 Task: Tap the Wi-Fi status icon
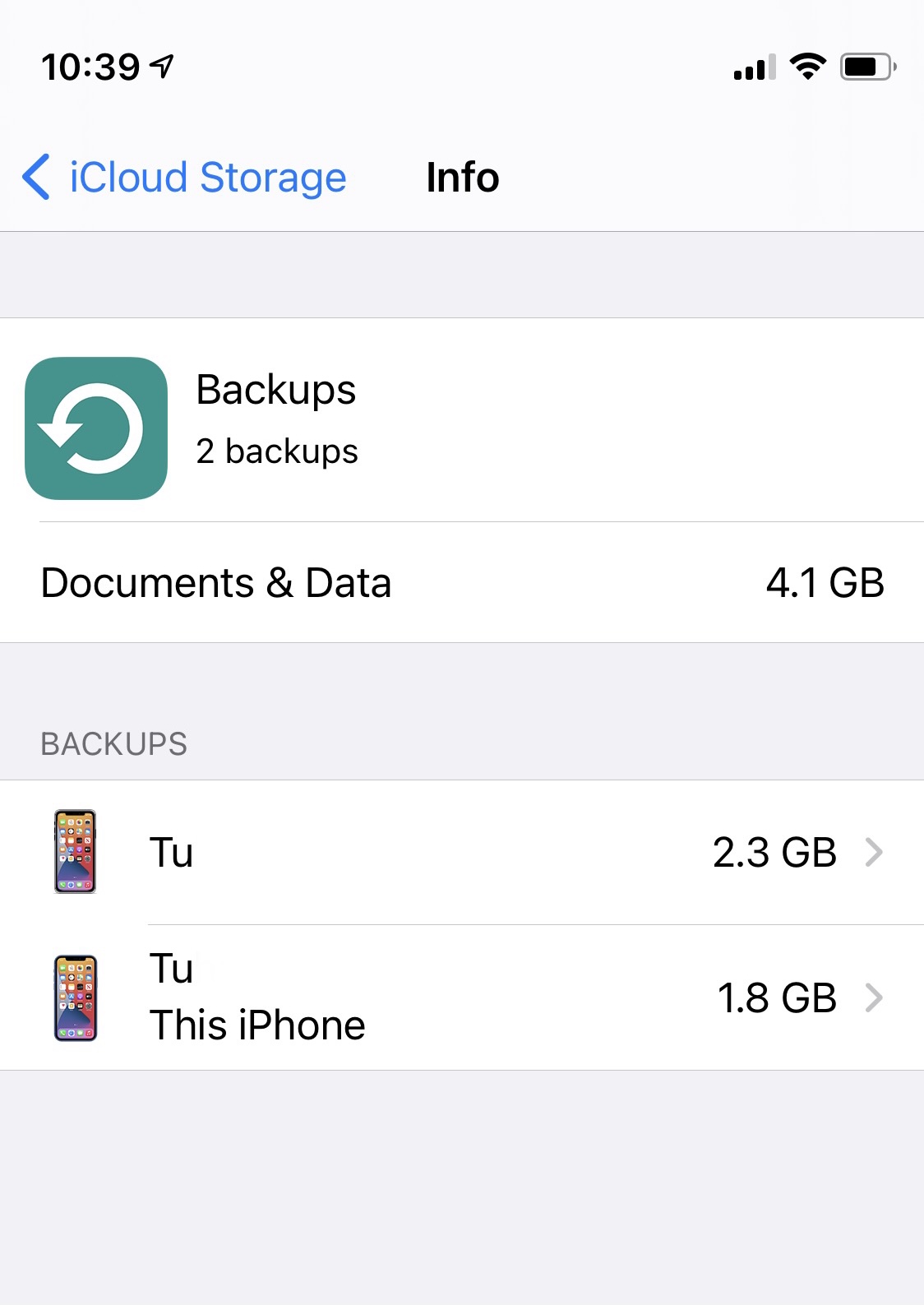(x=807, y=67)
